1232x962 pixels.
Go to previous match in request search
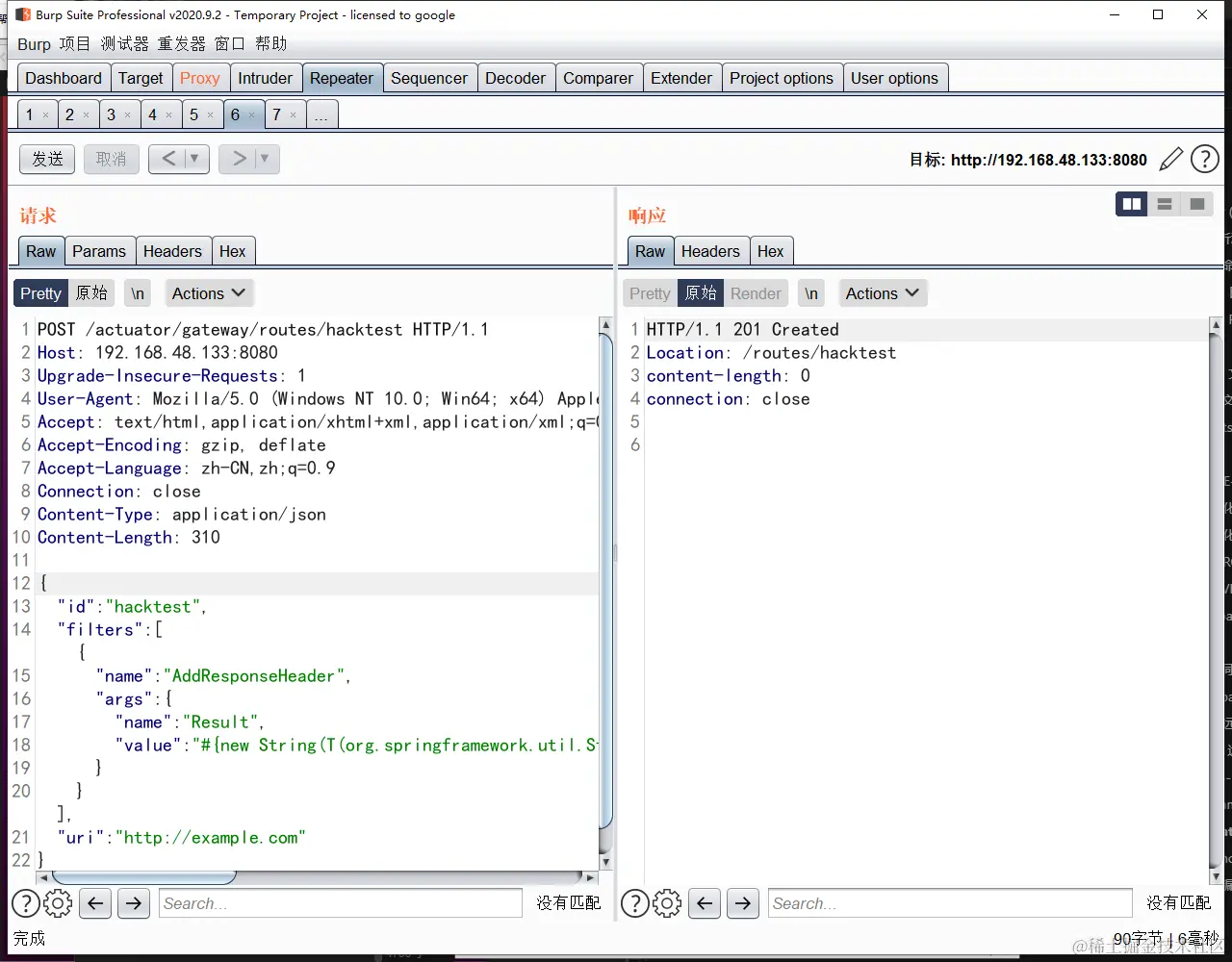pos(94,903)
